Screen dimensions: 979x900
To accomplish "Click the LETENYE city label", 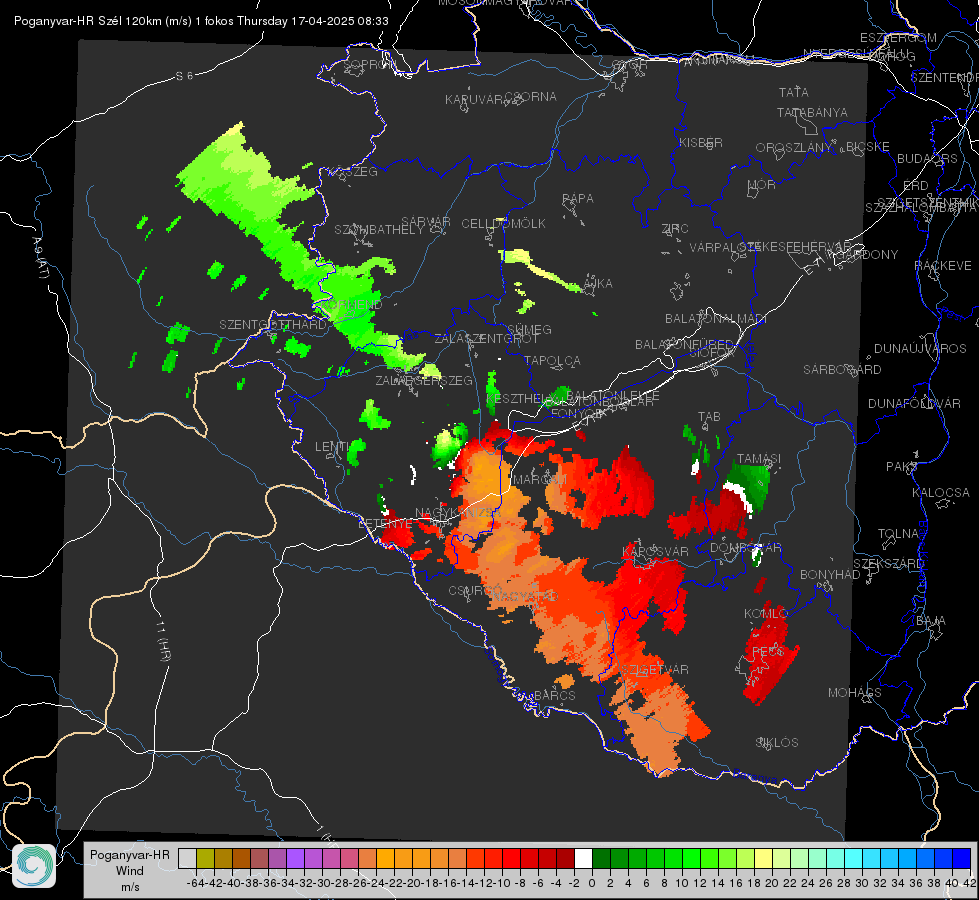I will tap(385, 524).
